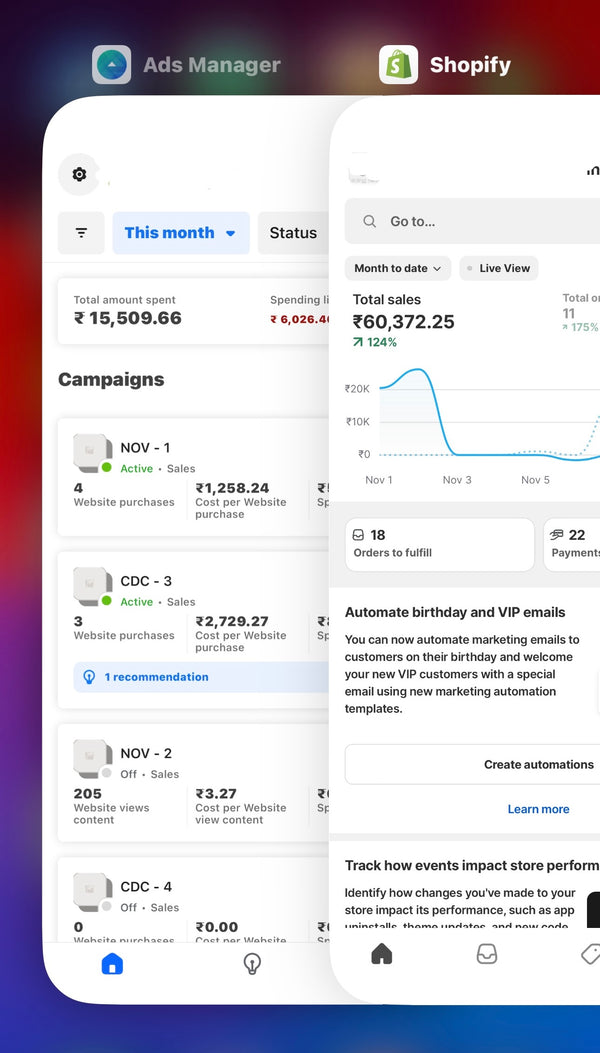600x1053 pixels.
Task: Tap the Shopify app icon at top
Action: point(398,65)
